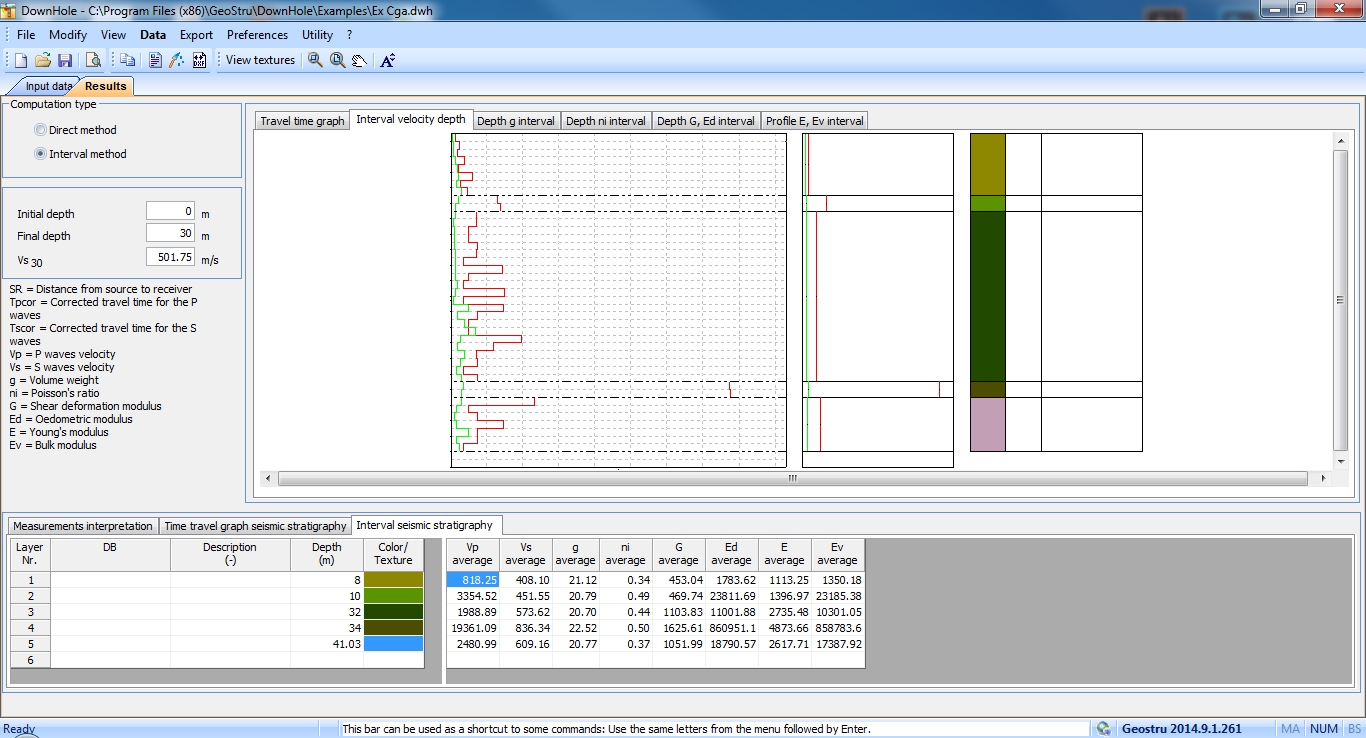Open the Profile E, Ev interval tab
This screenshot has width=1366, height=738.
[x=815, y=121]
